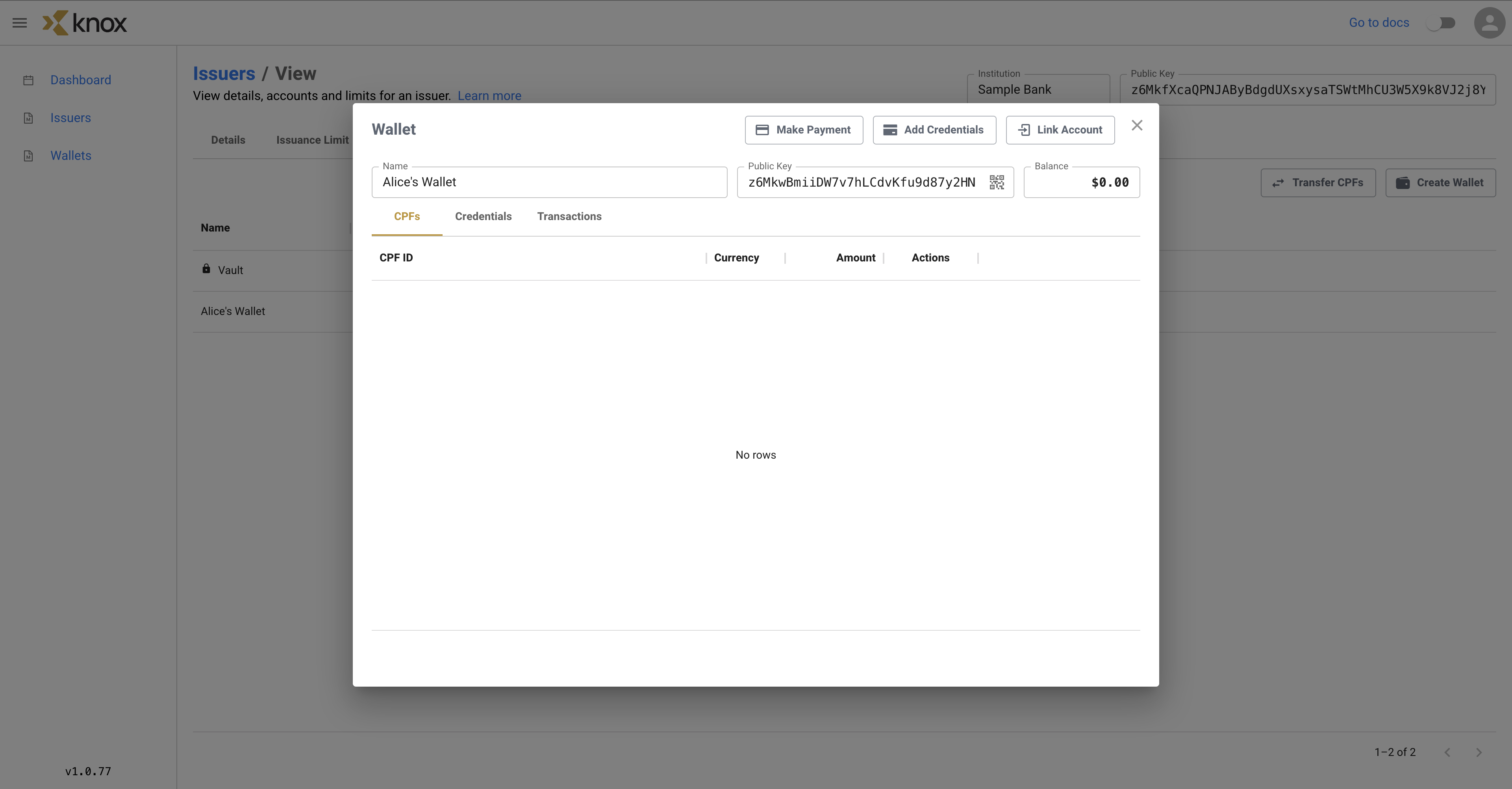The width and height of the screenshot is (1512, 789).
Task: Click the wallet icon on Create Wallet
Action: point(1403,183)
